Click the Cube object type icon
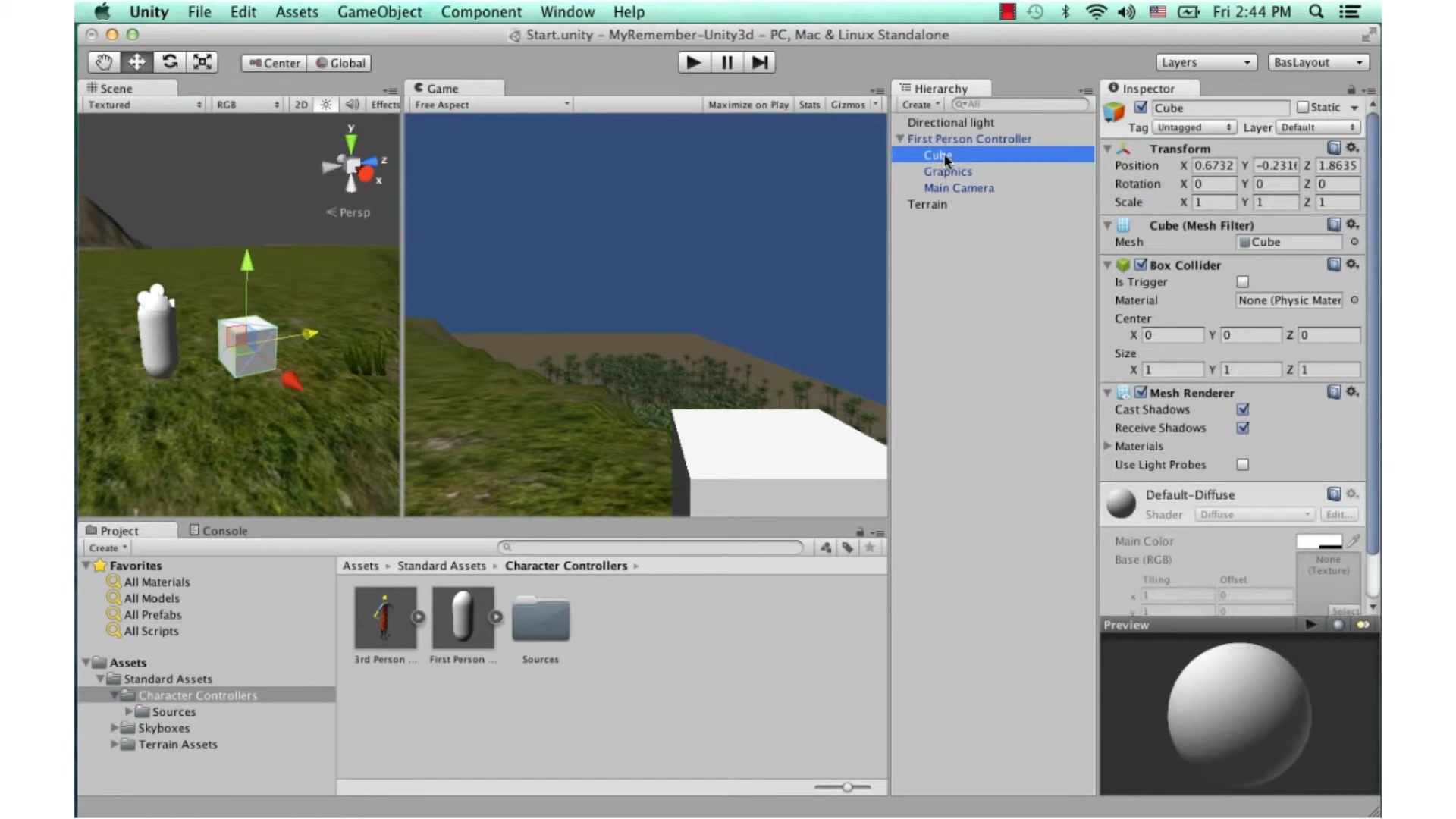Screen dimensions: 1456x819 1114,112
